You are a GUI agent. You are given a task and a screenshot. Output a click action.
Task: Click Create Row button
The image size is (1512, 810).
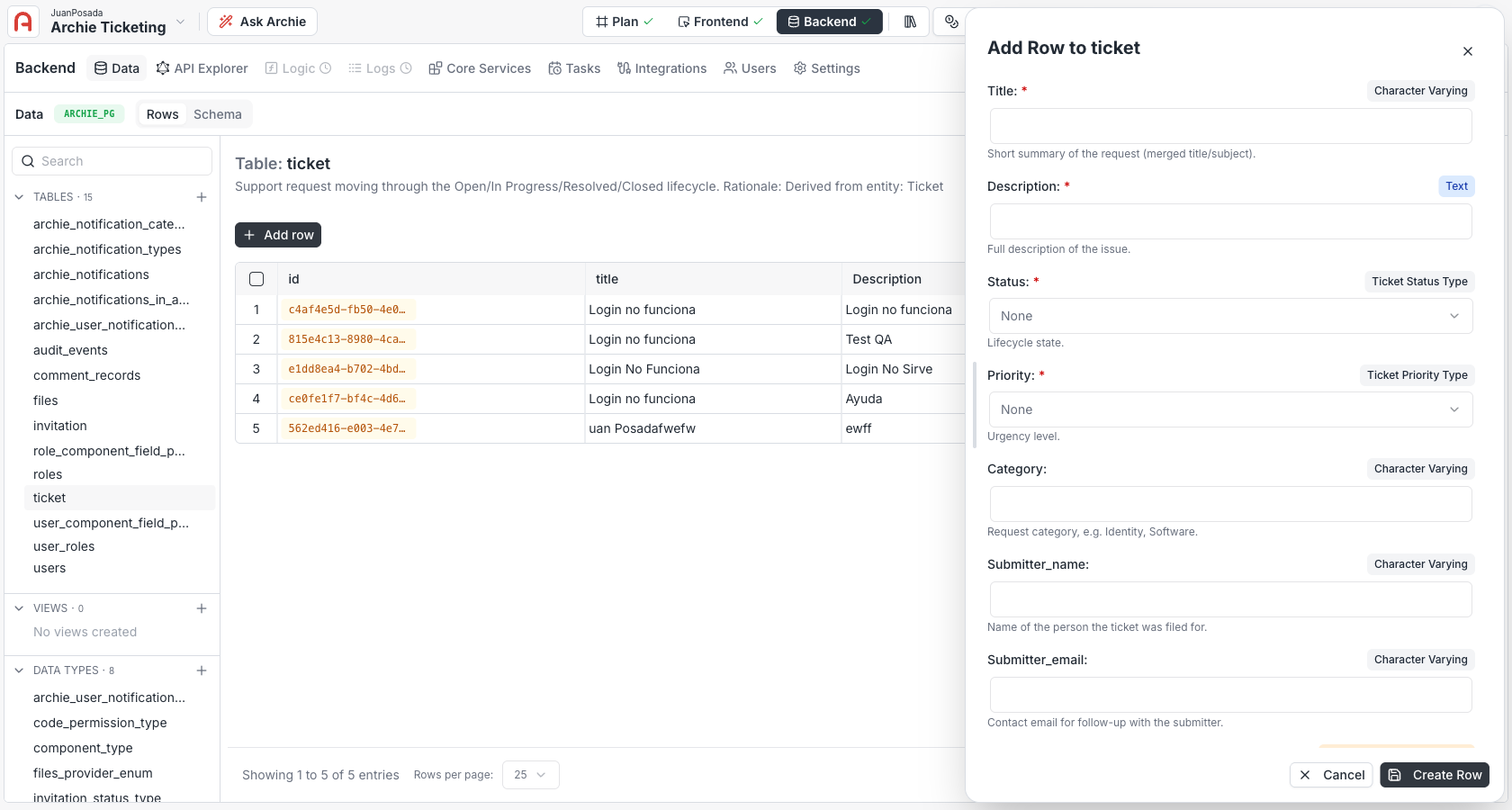coord(1435,775)
